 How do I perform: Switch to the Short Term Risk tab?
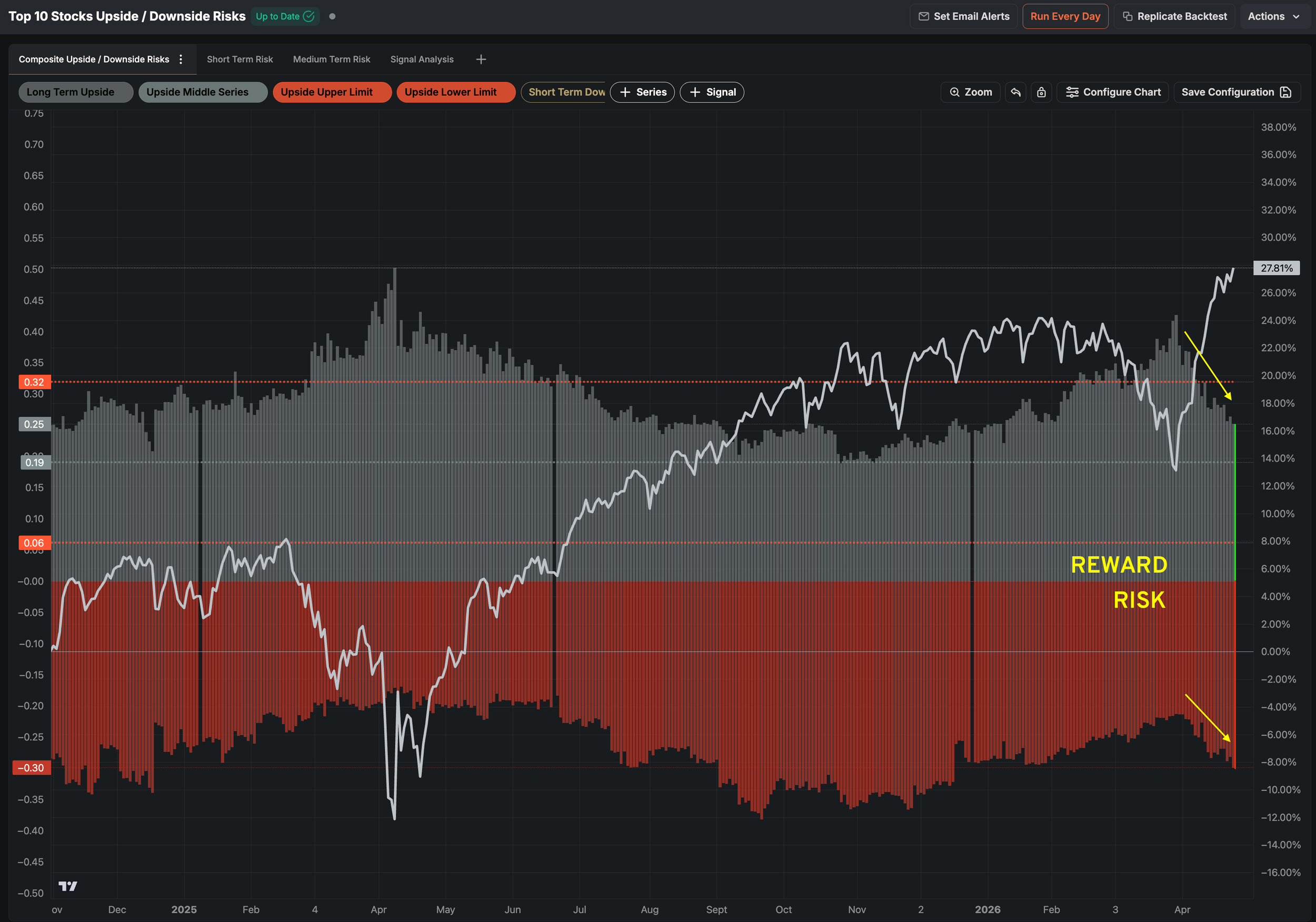coord(240,59)
